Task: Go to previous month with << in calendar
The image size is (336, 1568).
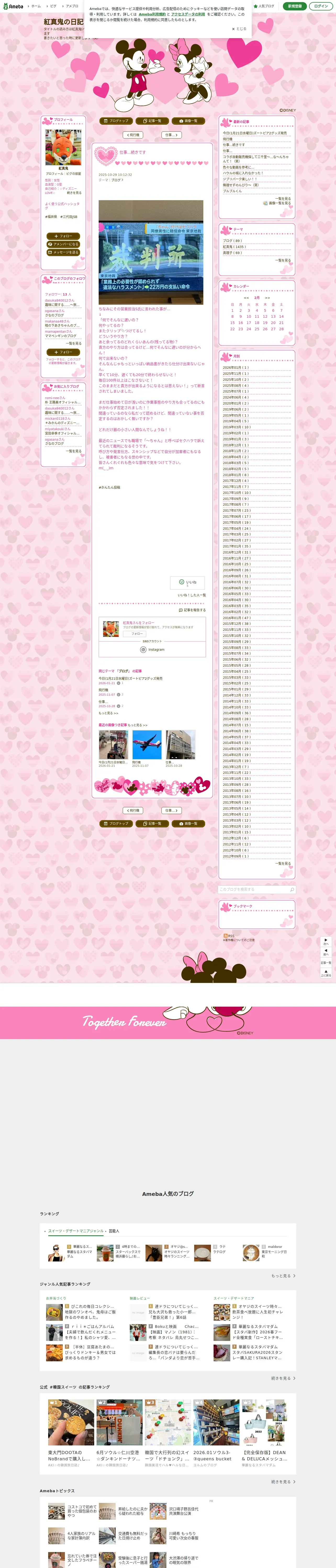Action: [x=246, y=298]
